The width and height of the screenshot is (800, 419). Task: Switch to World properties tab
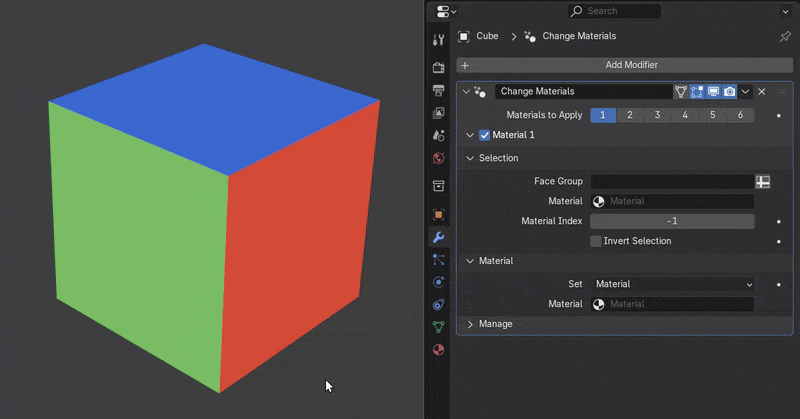(438, 159)
